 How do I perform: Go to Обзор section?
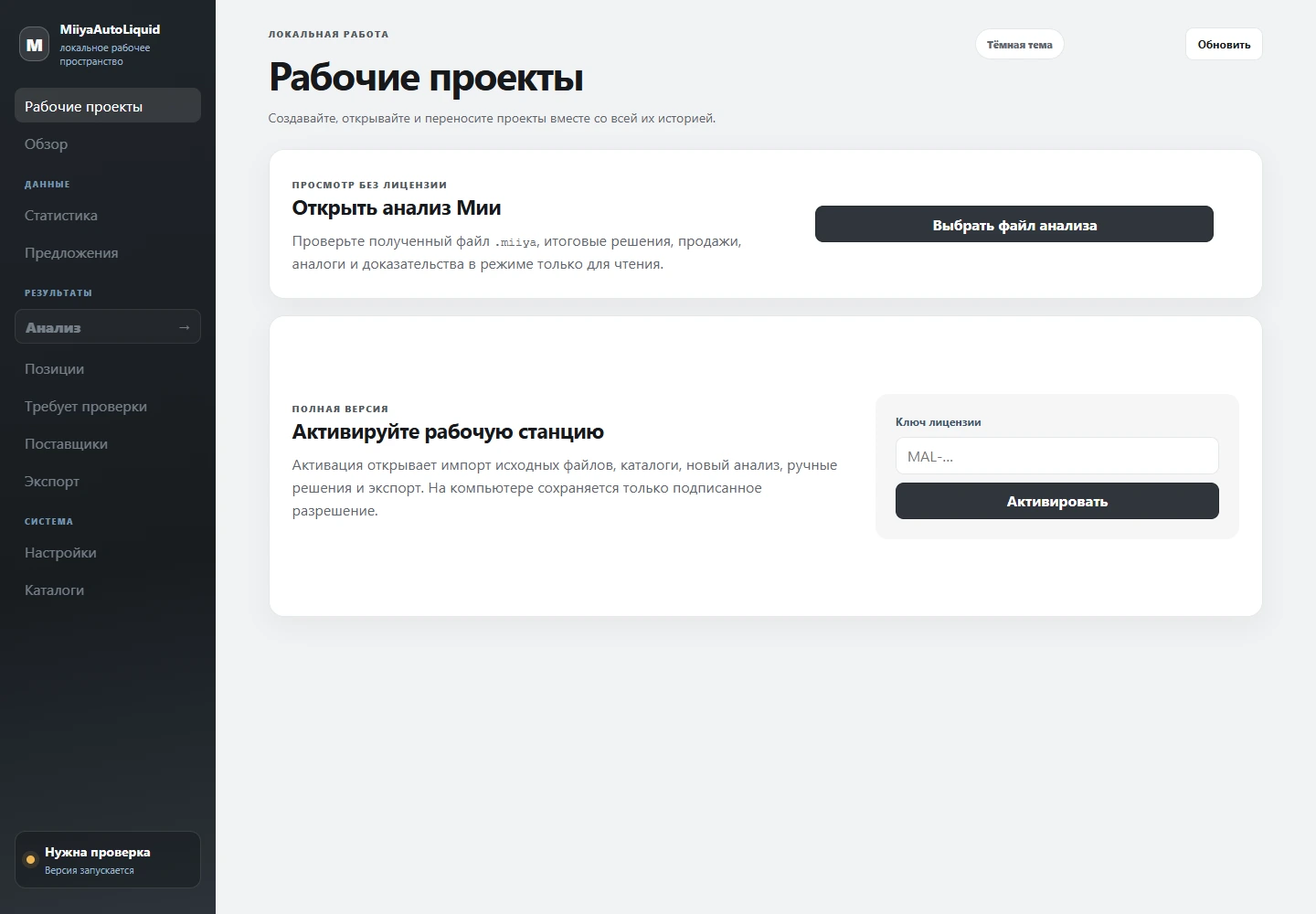[108, 143]
